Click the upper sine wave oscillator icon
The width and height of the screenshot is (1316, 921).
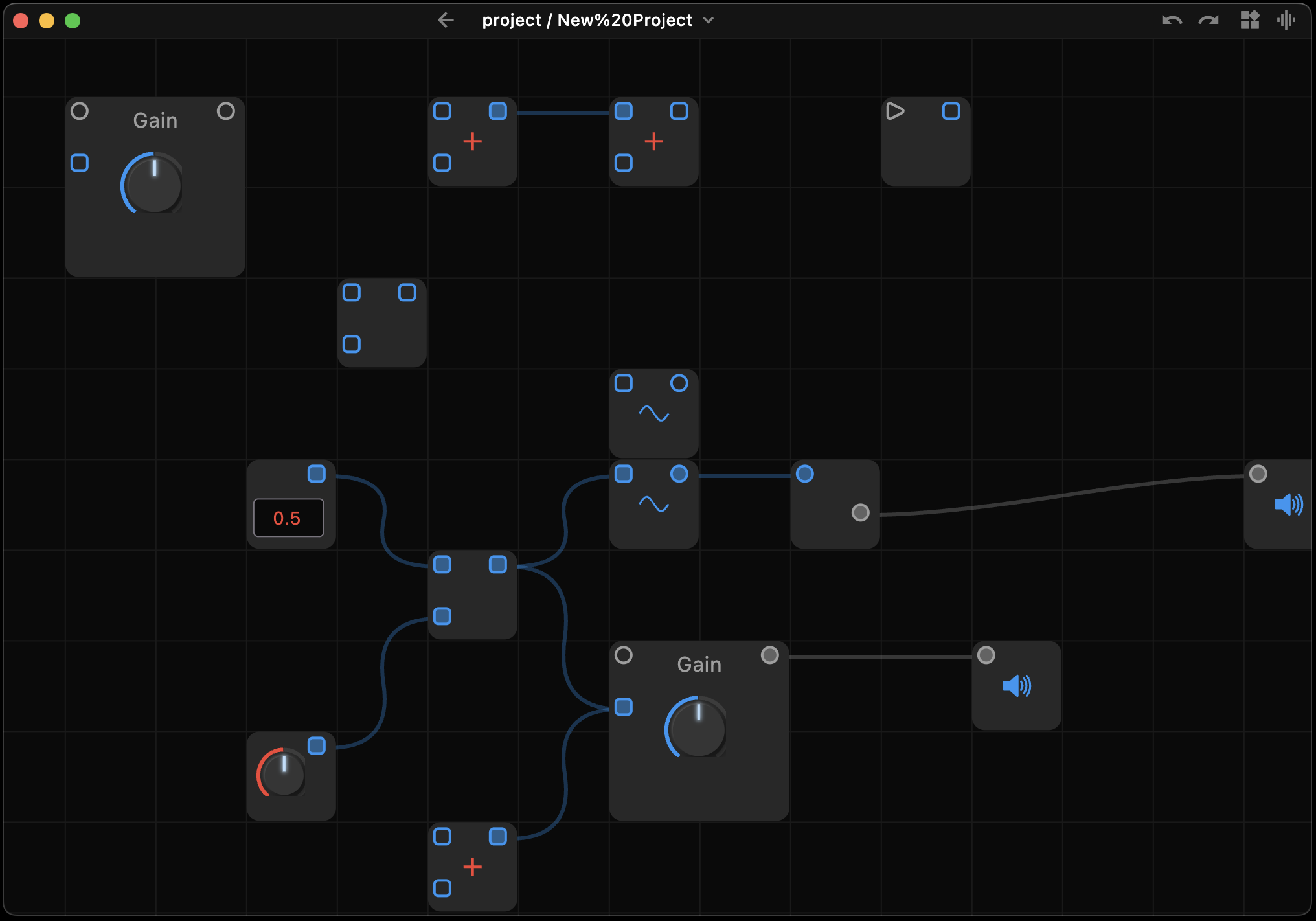653,413
